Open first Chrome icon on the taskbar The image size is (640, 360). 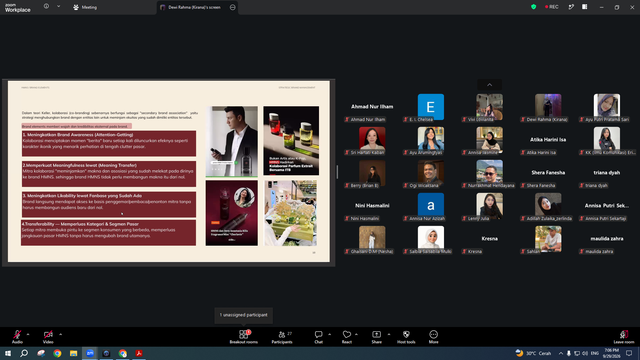[57, 353]
